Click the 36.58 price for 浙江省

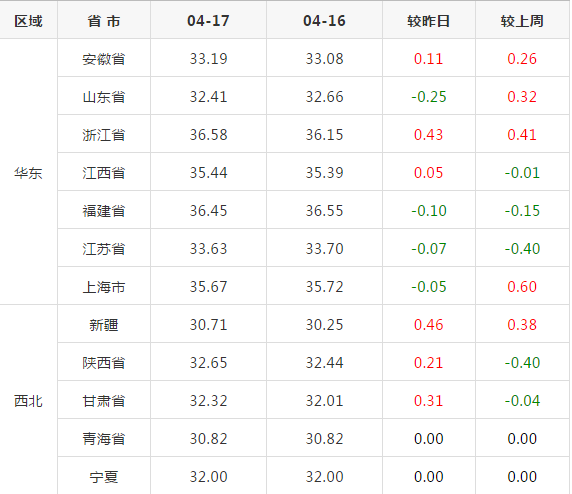[208, 135]
